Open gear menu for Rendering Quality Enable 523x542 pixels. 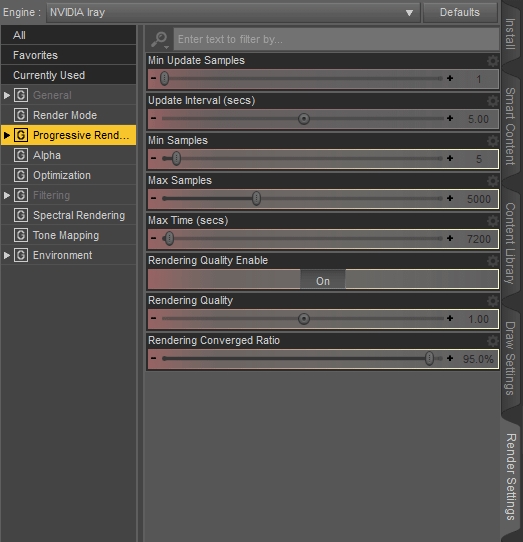pos(493,261)
